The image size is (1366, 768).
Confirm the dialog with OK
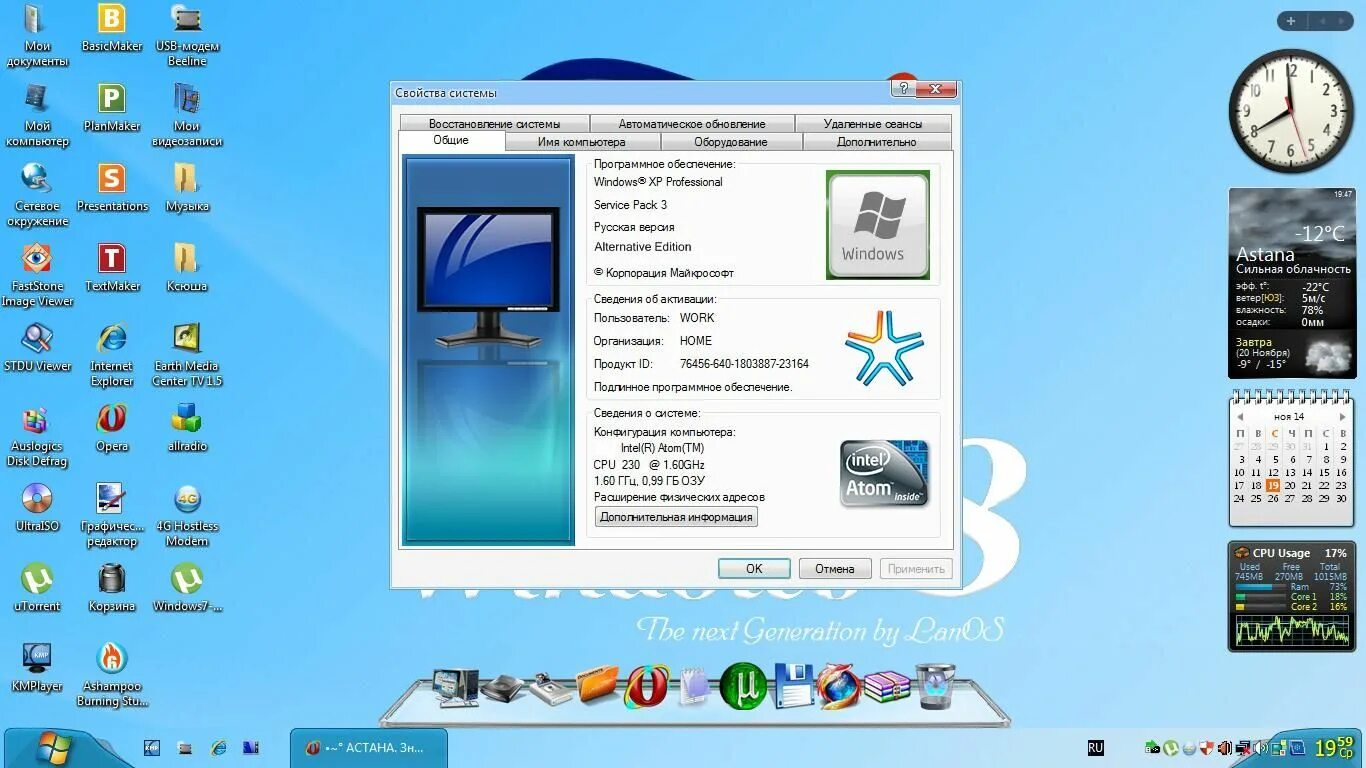click(x=754, y=568)
